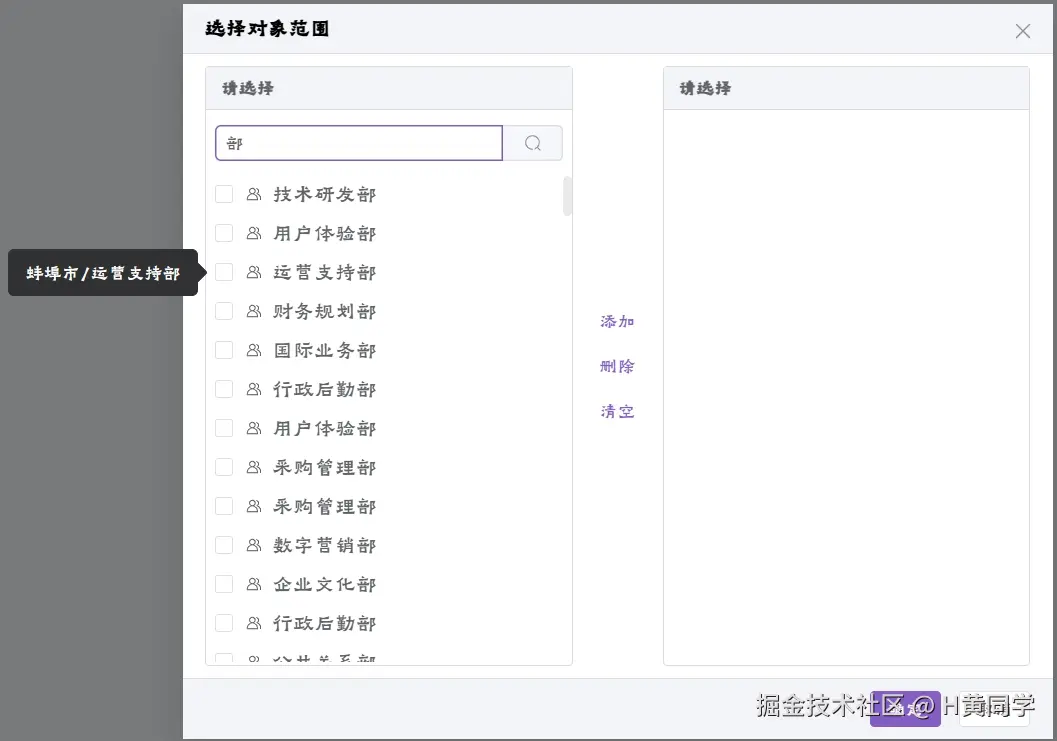Check the 国际业务部 checkbox
The width and height of the screenshot is (1057, 741).
click(224, 350)
